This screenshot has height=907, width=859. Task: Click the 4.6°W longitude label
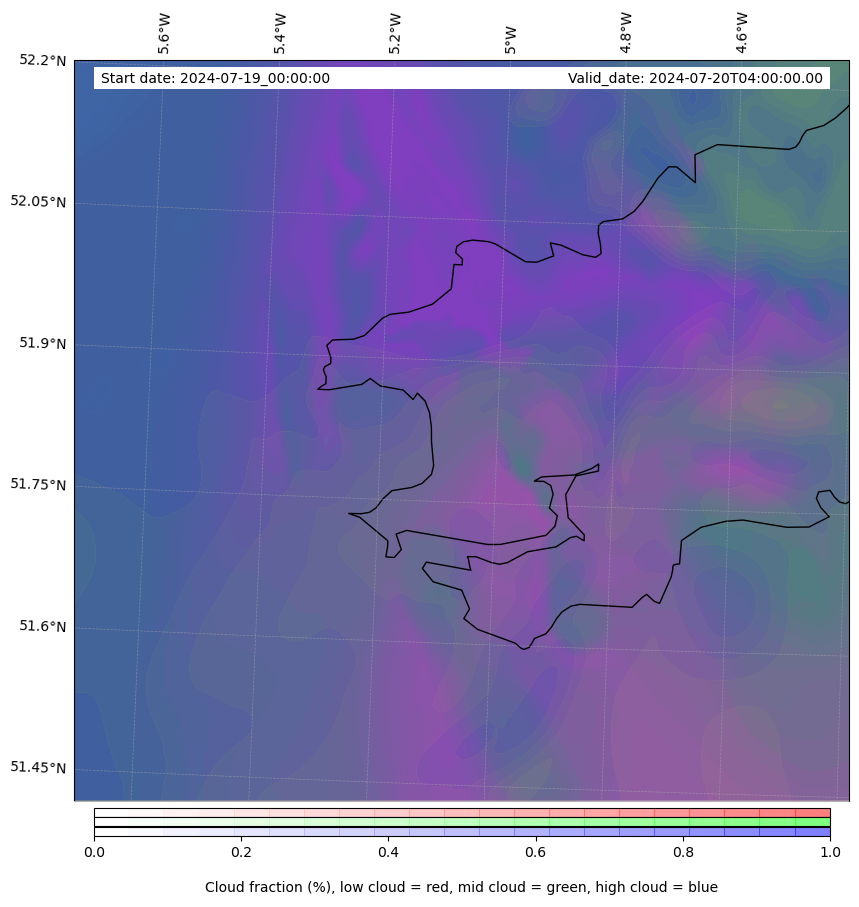point(742,33)
